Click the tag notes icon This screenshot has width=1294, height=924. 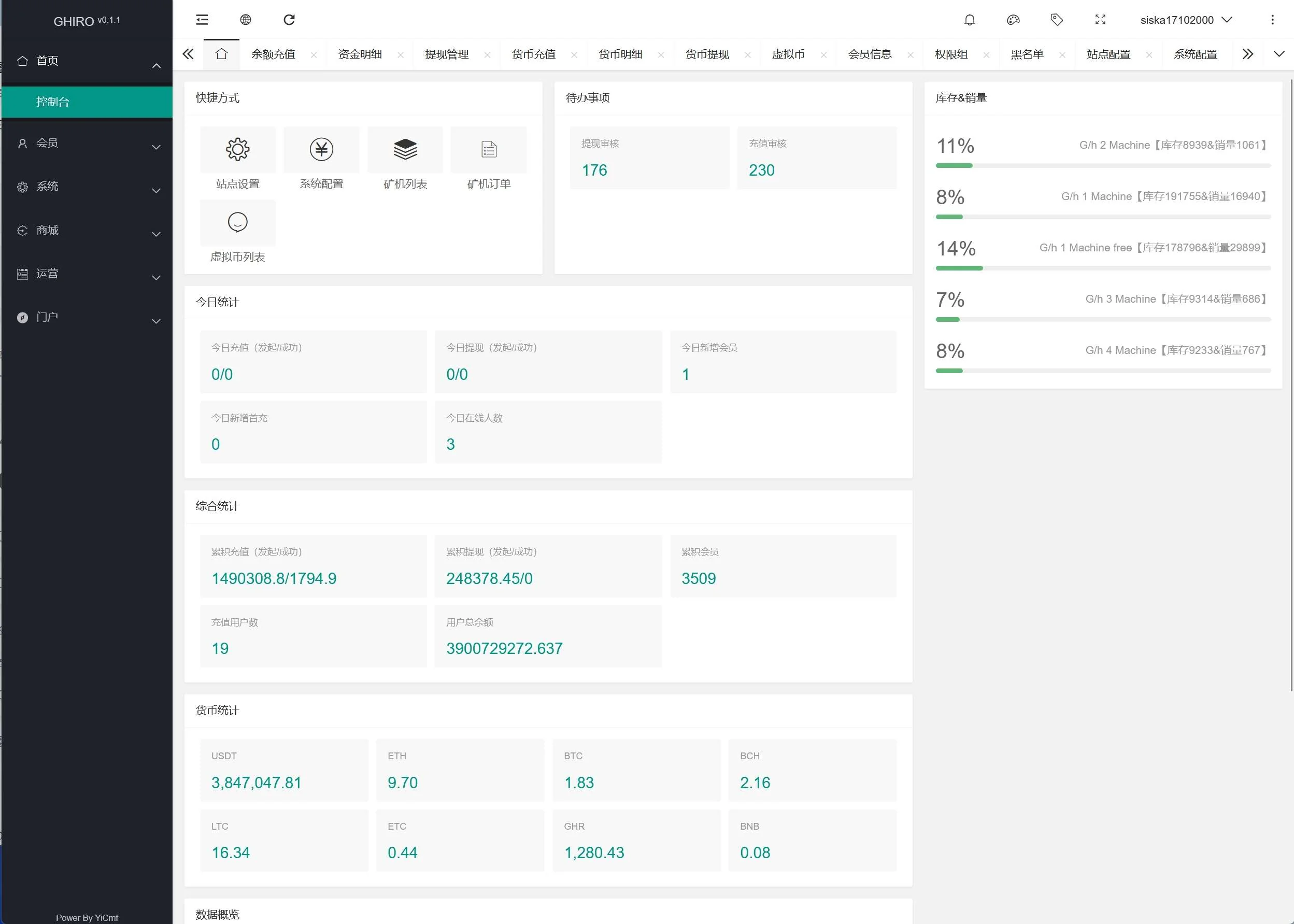point(1056,20)
